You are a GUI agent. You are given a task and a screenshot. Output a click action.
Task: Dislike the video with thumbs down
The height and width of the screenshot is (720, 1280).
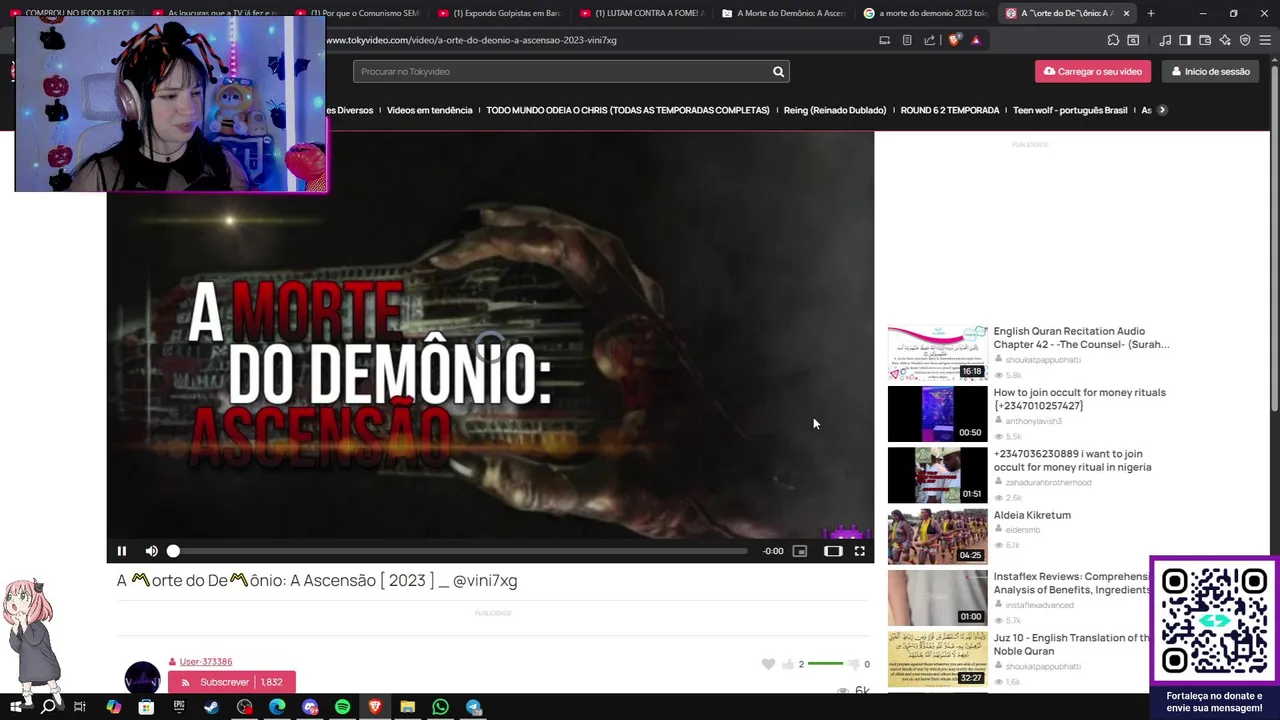point(853,664)
